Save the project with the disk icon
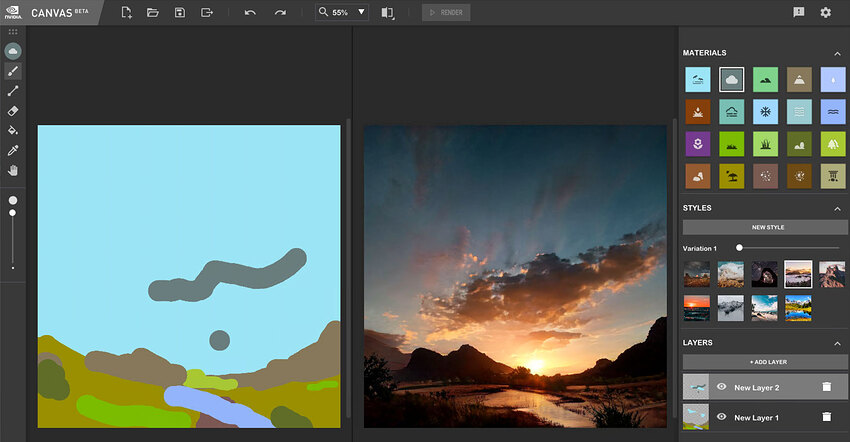Screen dimensions: 850x442 (x=180, y=12)
